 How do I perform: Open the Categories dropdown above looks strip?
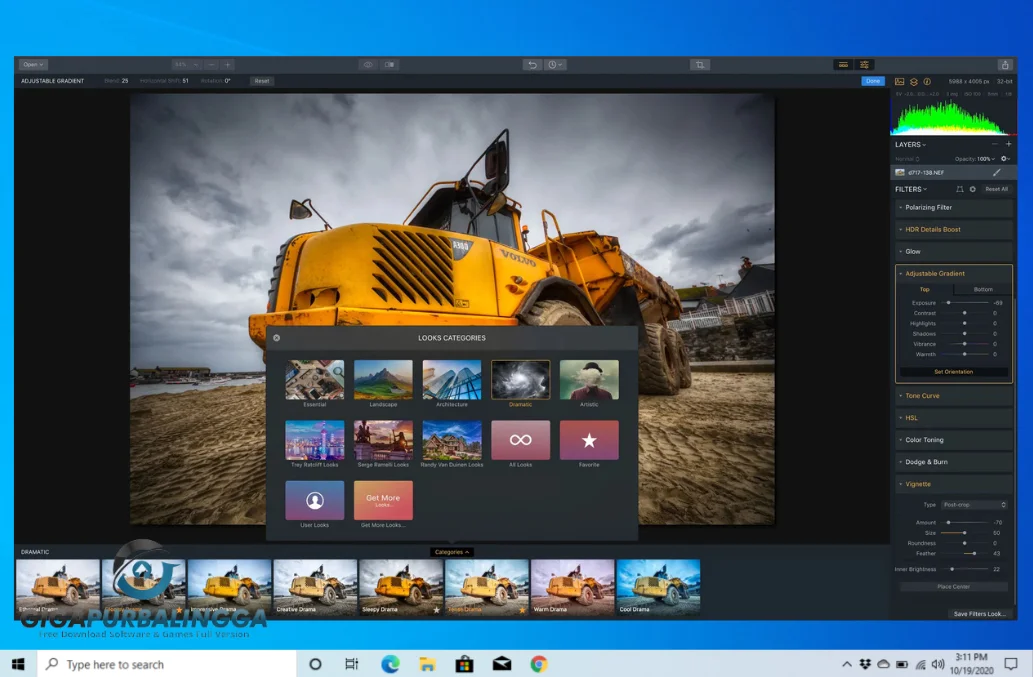coord(451,552)
